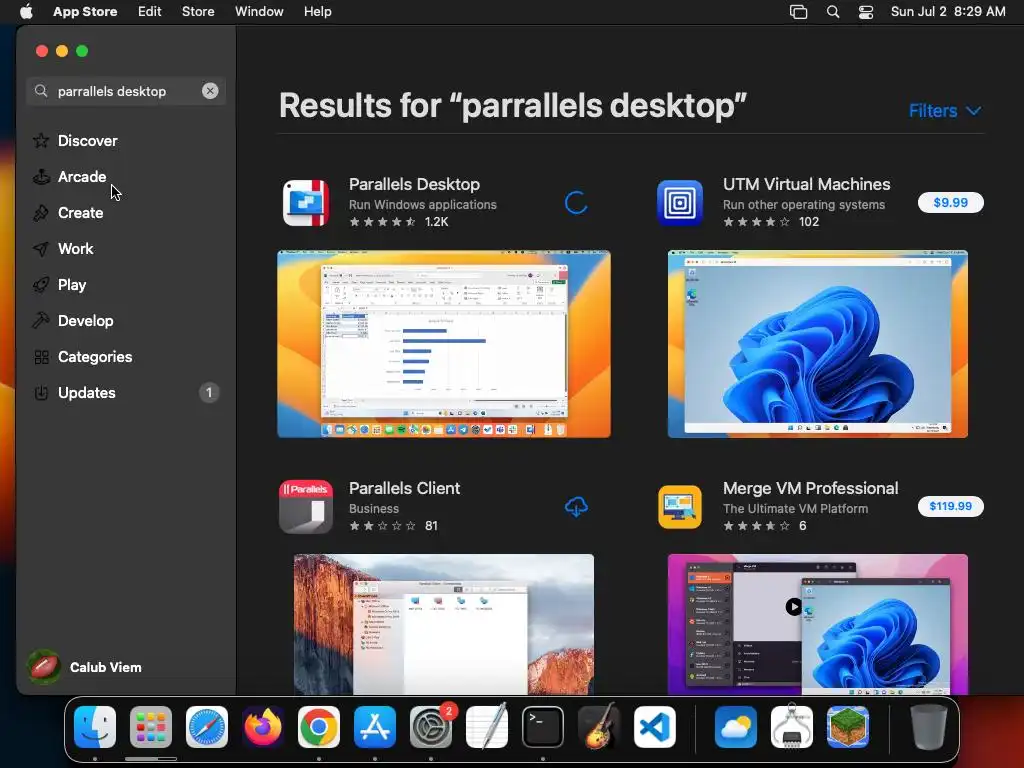Click the Parallels Desktop title
This screenshot has width=1024, height=768.
tap(414, 184)
